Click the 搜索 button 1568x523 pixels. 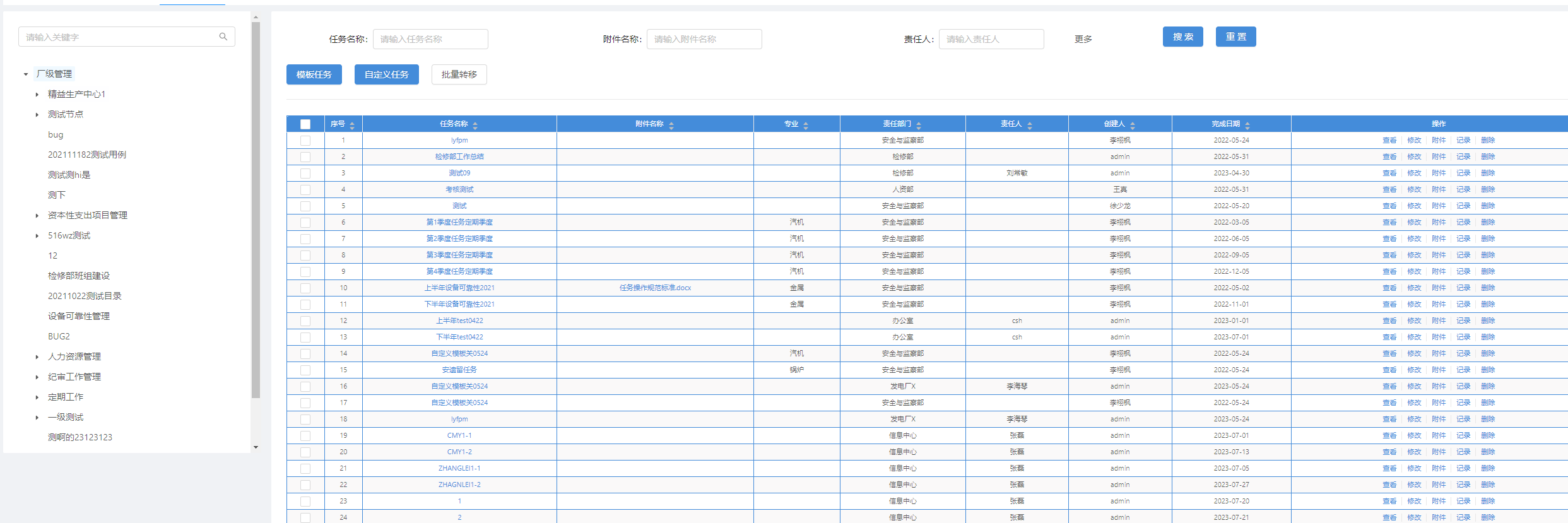(1183, 37)
